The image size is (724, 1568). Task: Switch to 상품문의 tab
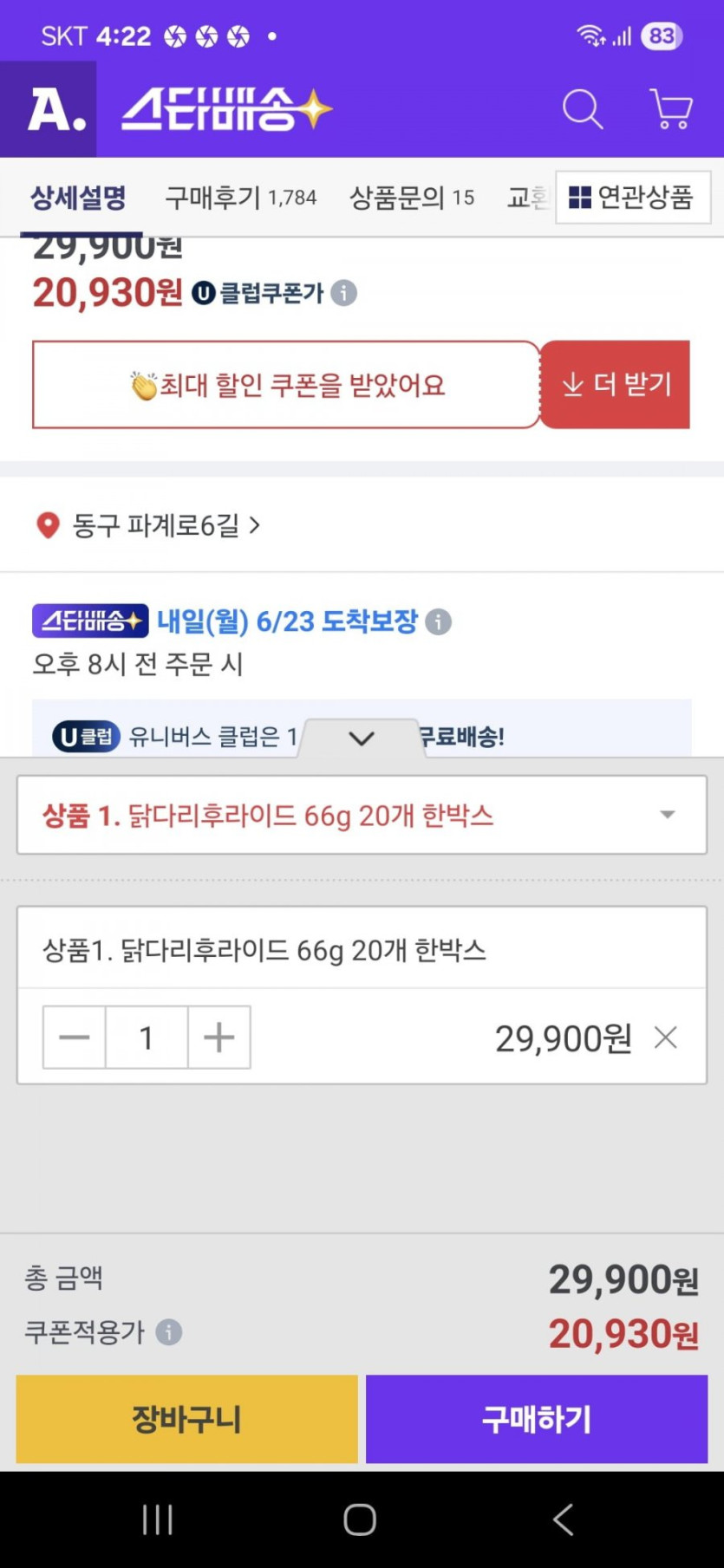coord(411,198)
